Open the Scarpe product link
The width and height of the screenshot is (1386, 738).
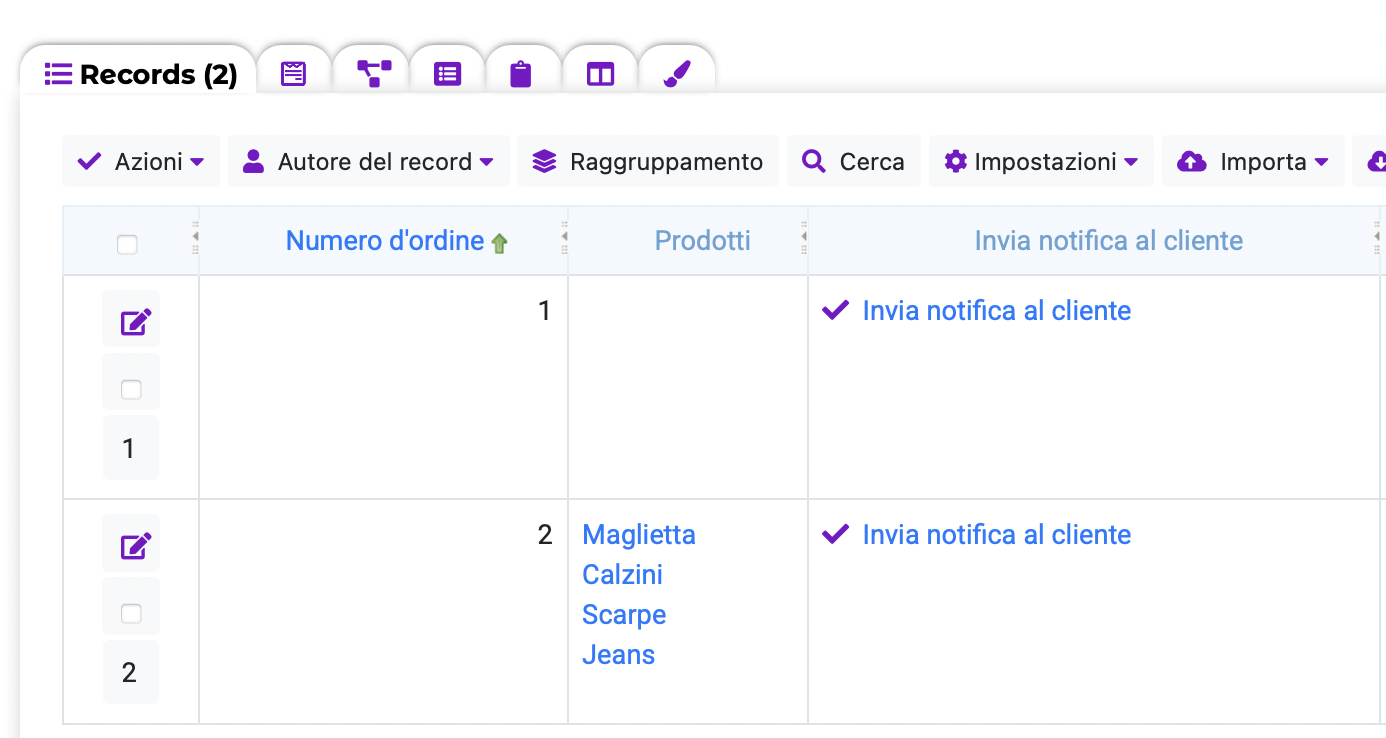624,615
